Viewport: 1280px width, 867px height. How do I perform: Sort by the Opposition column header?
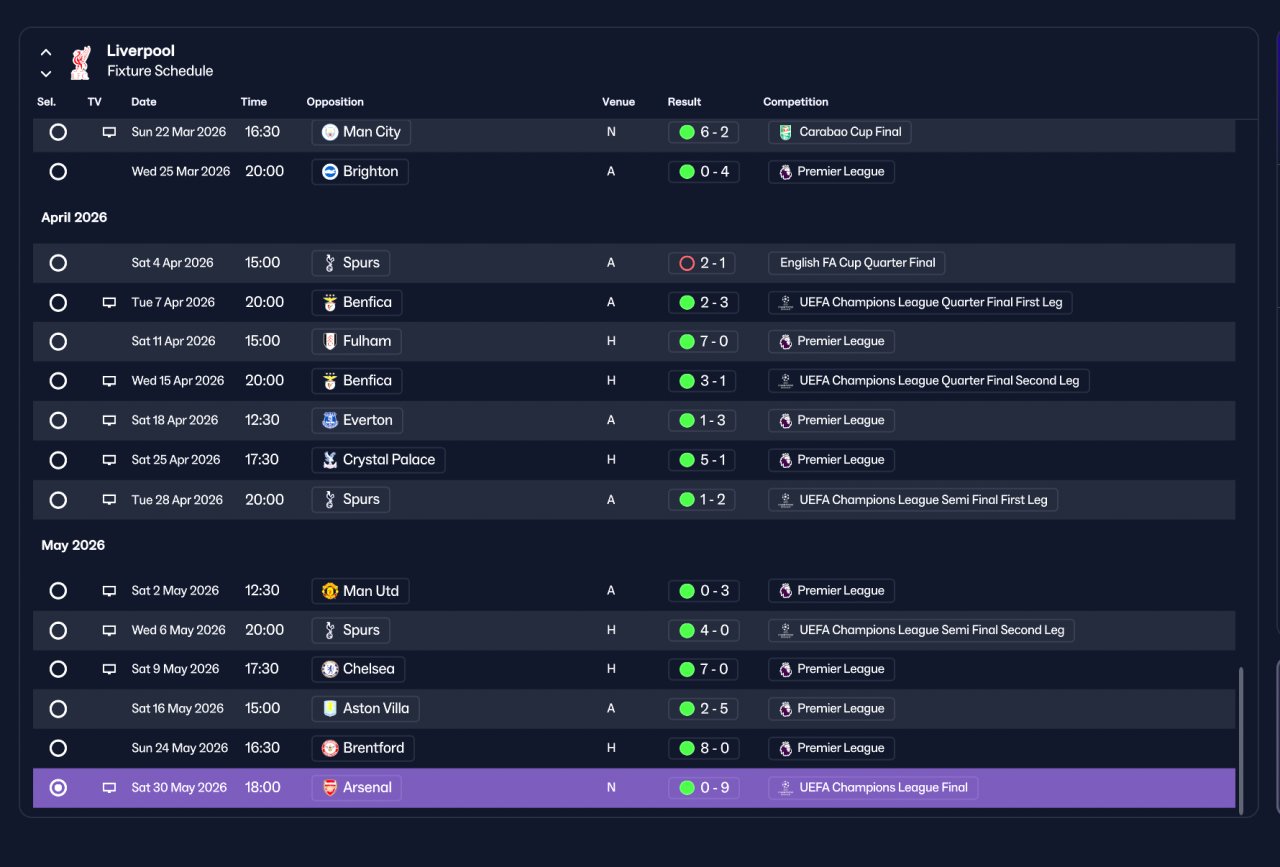point(335,102)
